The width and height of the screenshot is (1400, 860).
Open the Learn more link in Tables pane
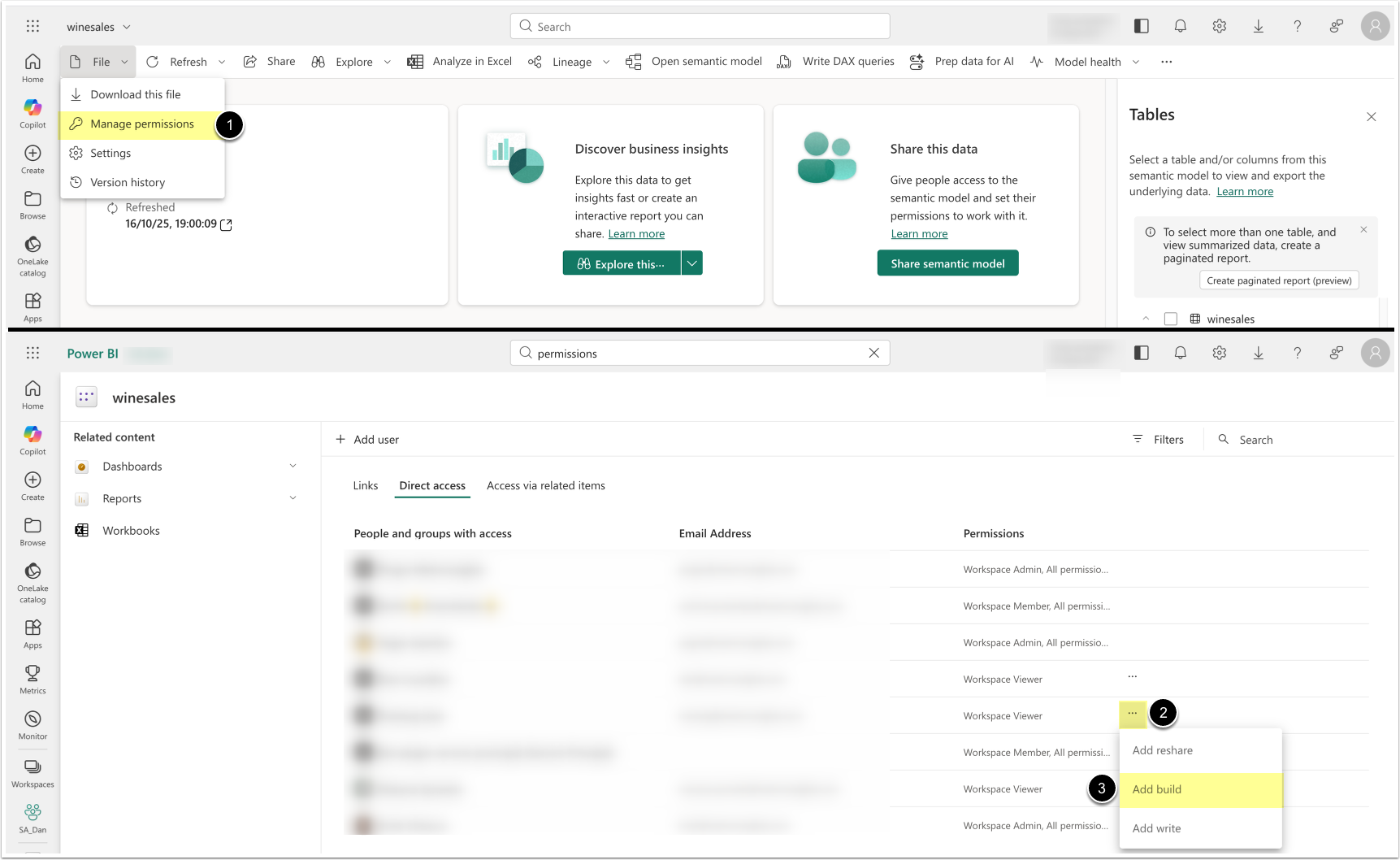coord(1245,192)
